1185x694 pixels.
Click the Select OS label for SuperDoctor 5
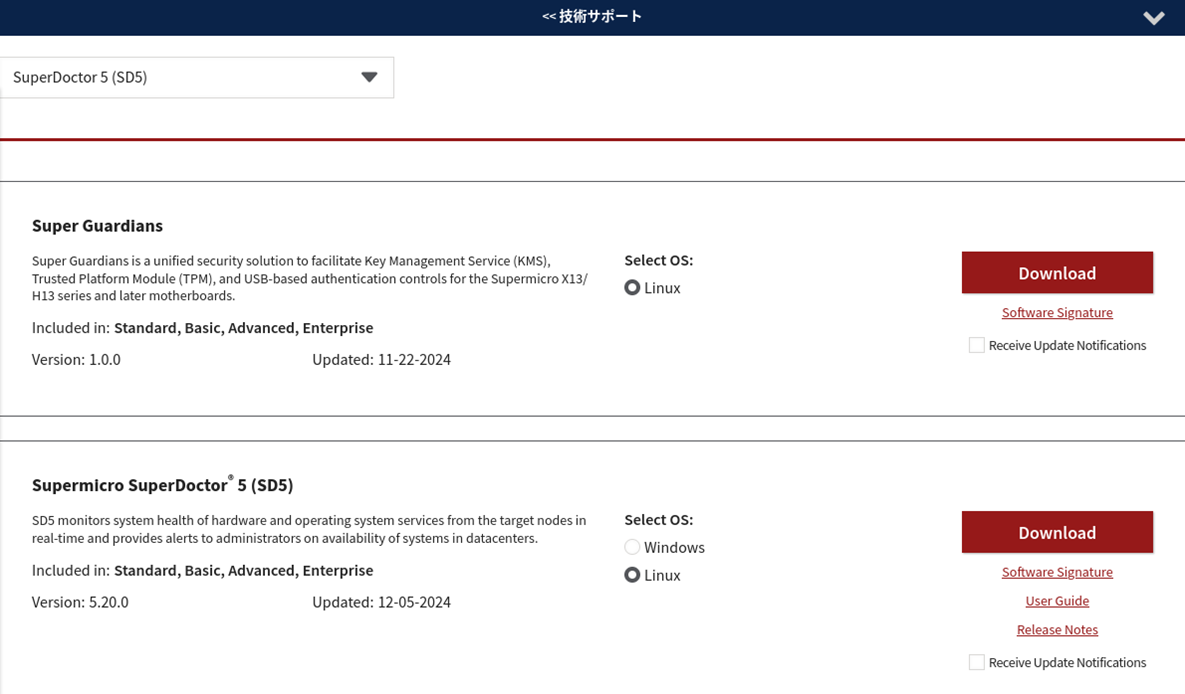pyautogui.click(x=658, y=520)
